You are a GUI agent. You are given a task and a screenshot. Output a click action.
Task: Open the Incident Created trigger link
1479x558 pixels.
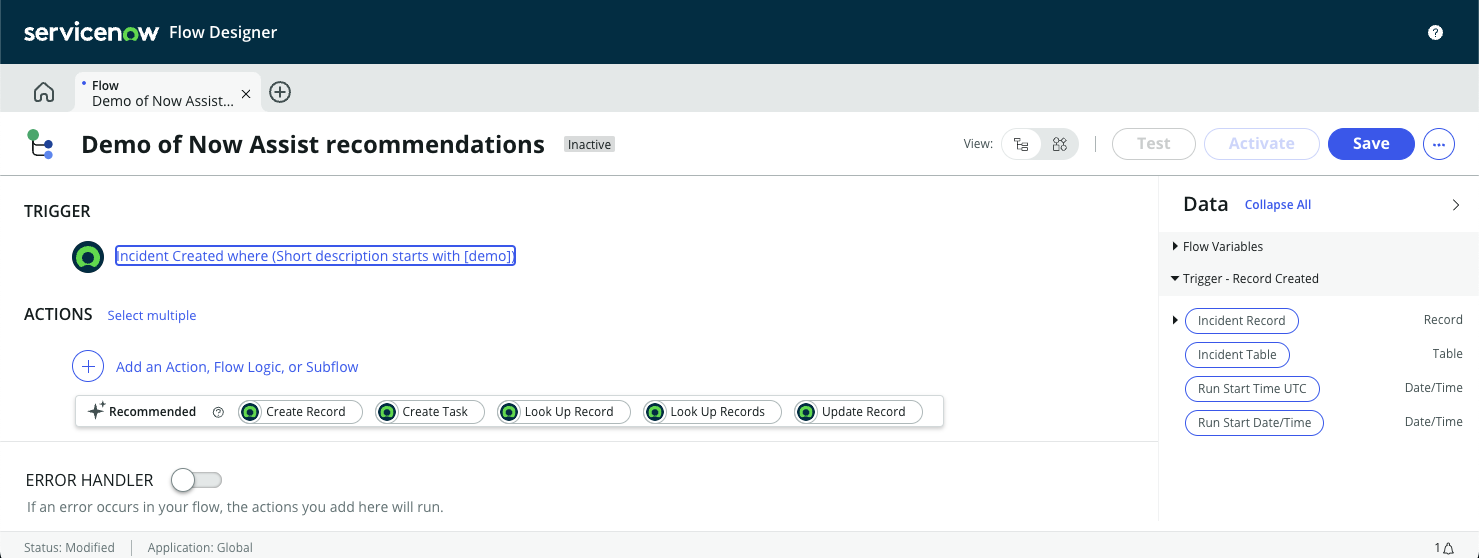click(x=315, y=256)
